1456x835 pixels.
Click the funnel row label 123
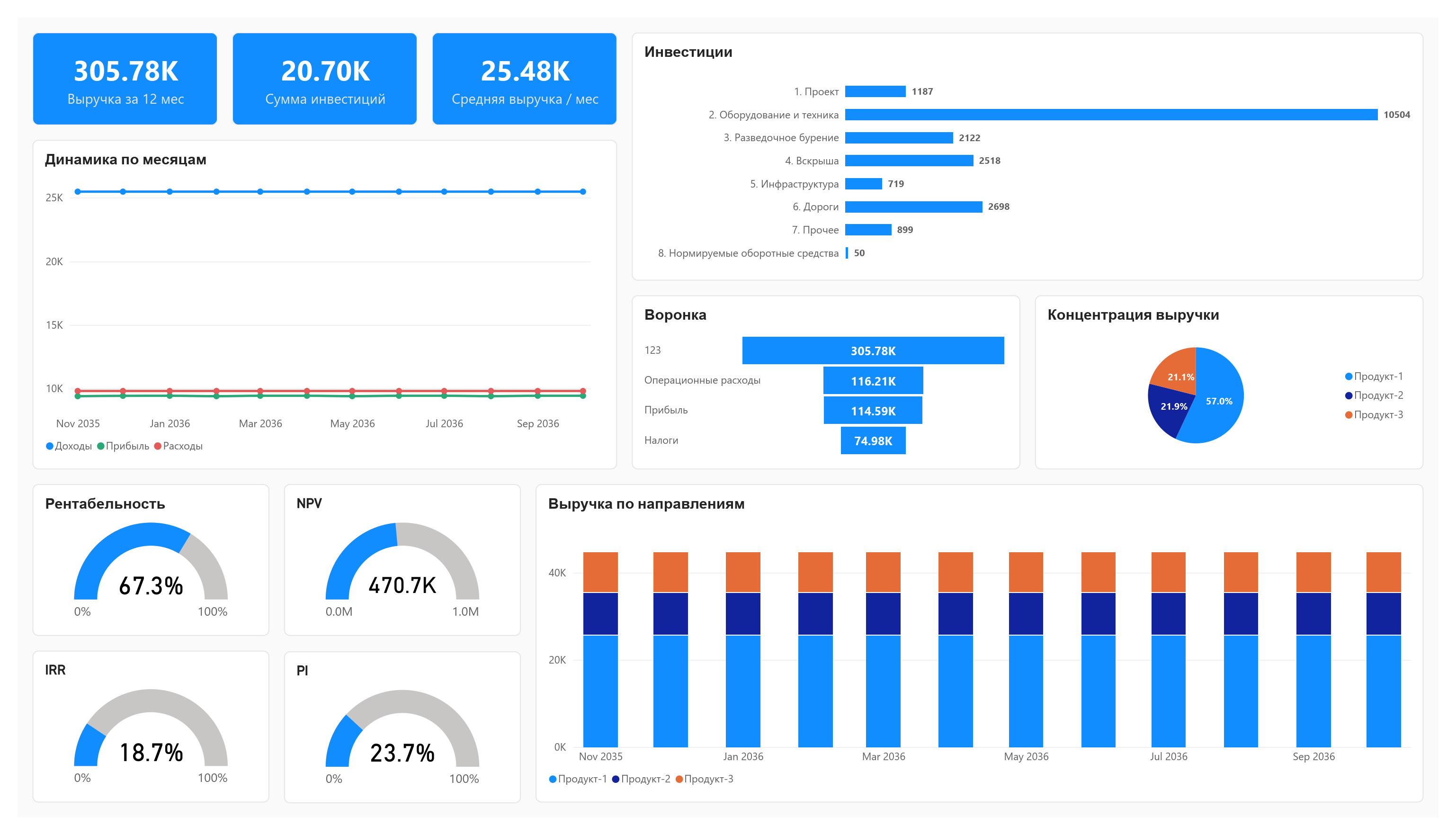[652, 350]
